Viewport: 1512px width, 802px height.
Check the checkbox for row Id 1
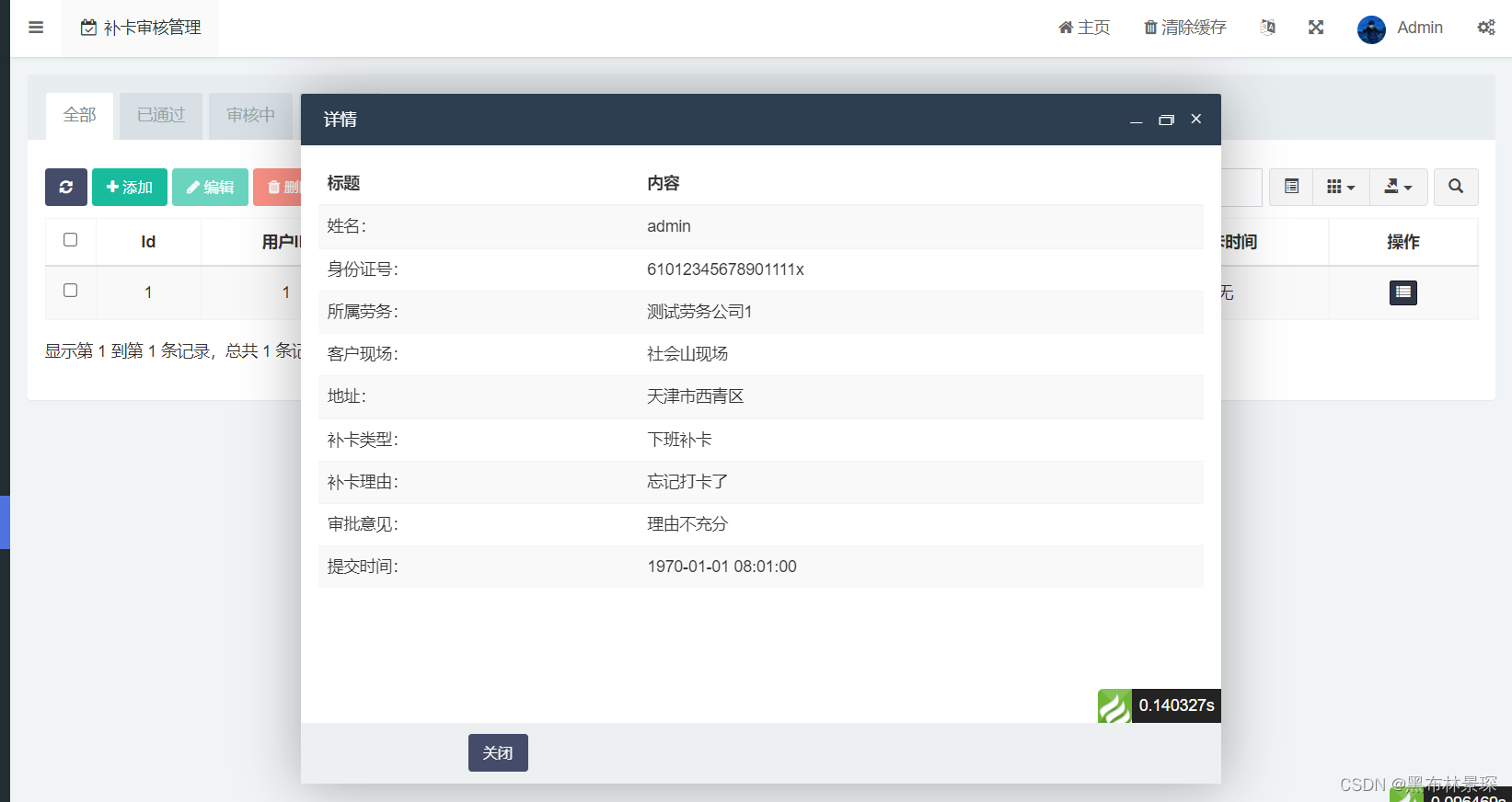click(70, 291)
